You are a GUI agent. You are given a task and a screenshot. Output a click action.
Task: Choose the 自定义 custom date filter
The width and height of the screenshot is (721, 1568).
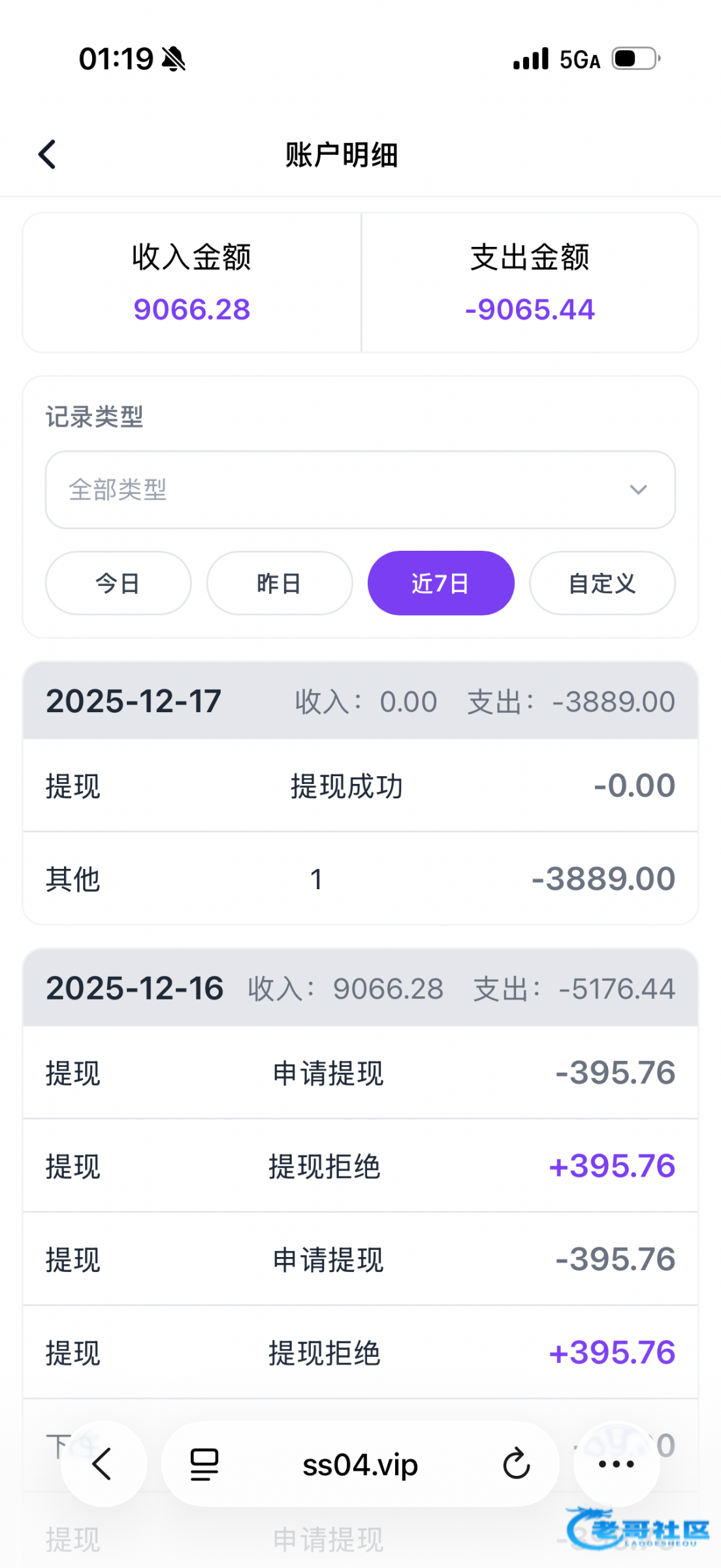coord(602,583)
